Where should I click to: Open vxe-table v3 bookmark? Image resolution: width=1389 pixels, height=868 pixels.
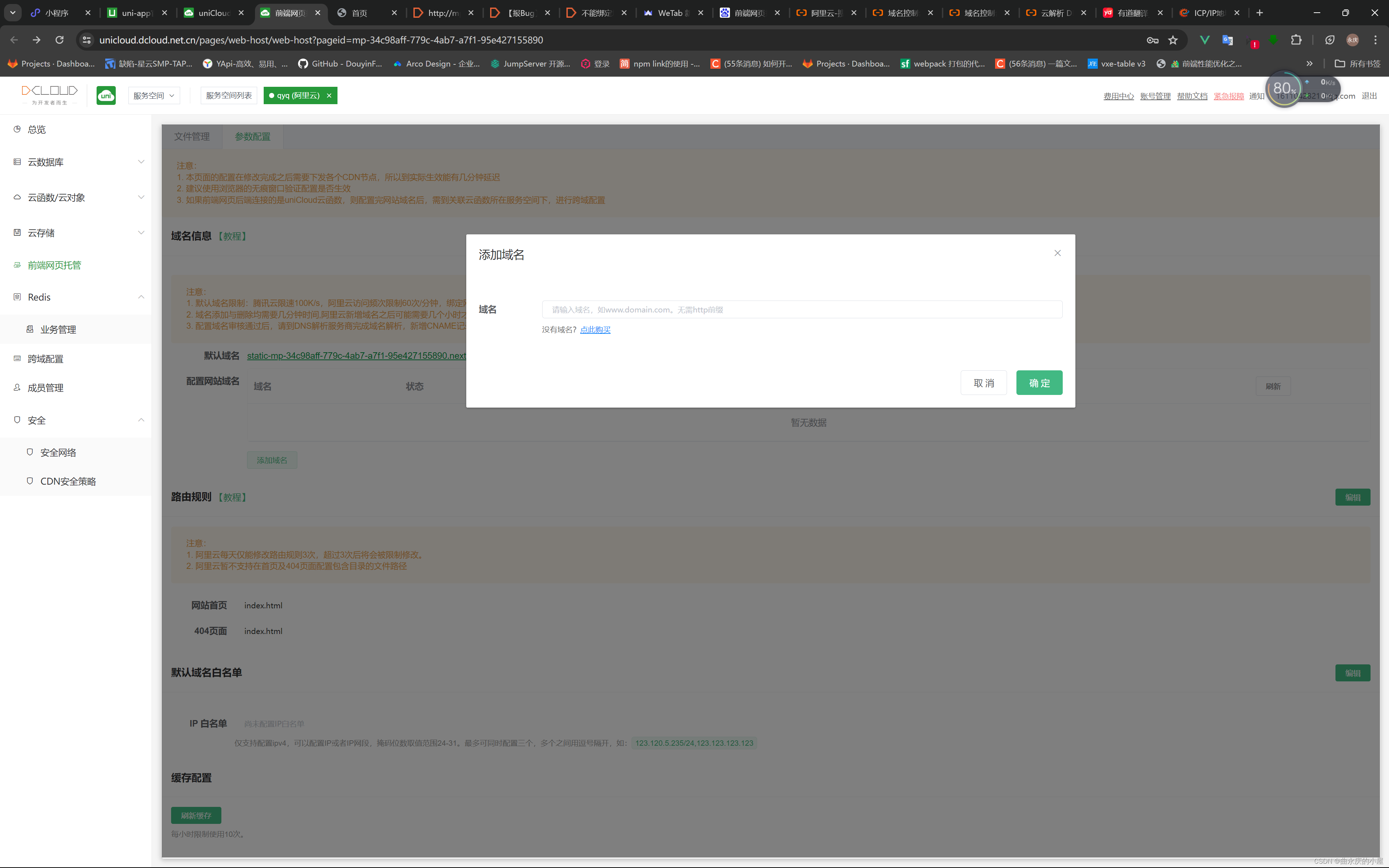pos(1116,64)
